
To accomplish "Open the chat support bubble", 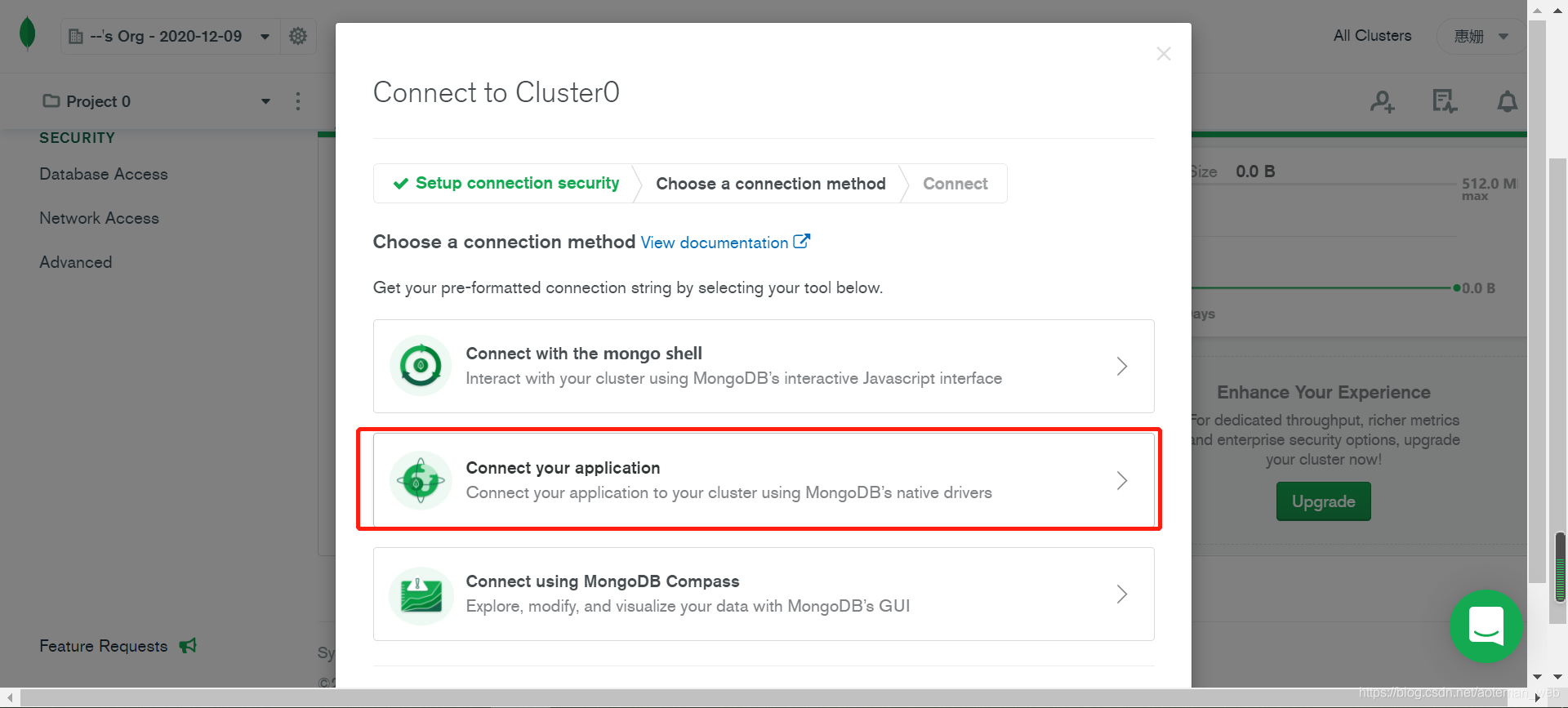I will [1486, 626].
